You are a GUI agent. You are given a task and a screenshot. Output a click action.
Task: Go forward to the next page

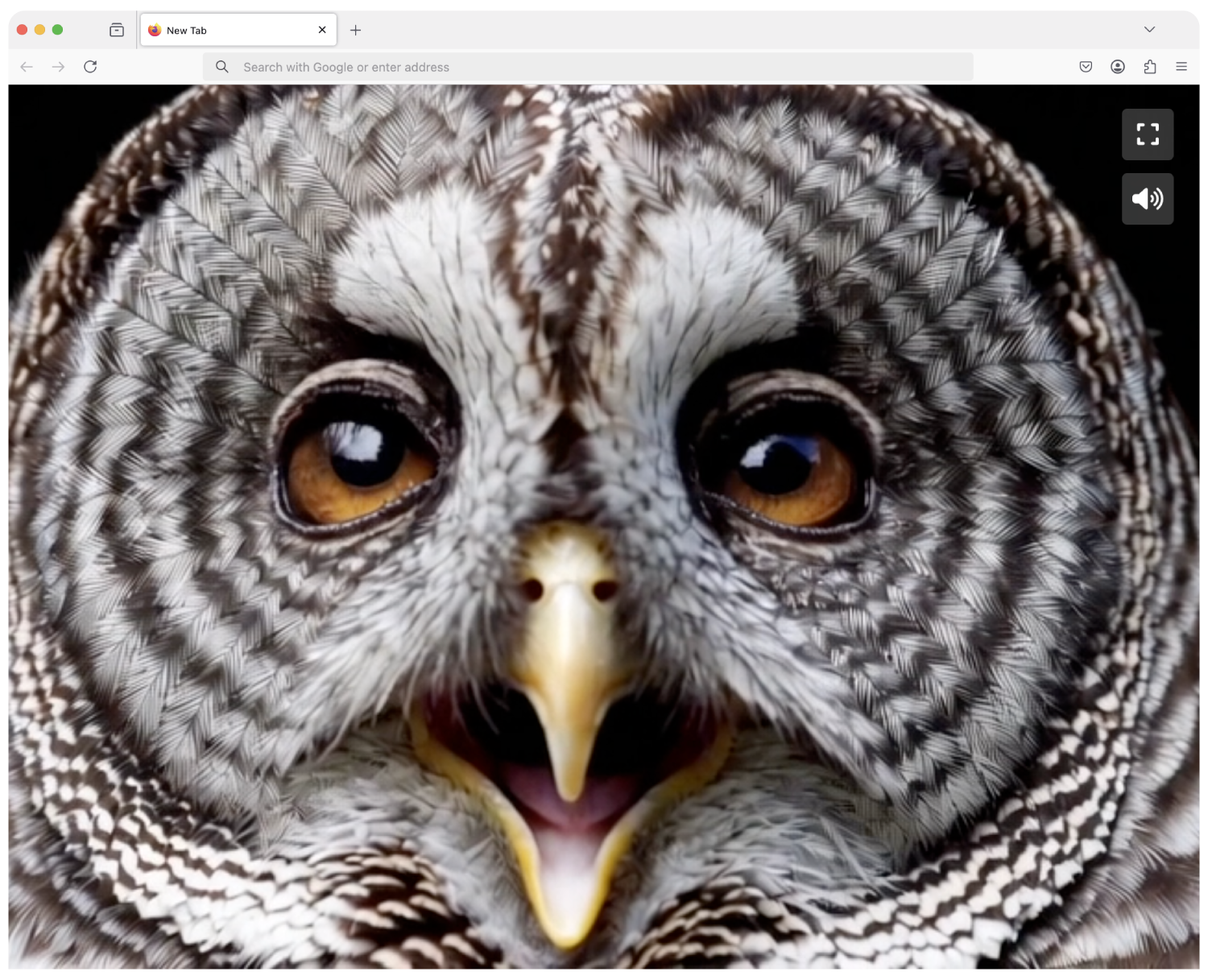coord(58,67)
